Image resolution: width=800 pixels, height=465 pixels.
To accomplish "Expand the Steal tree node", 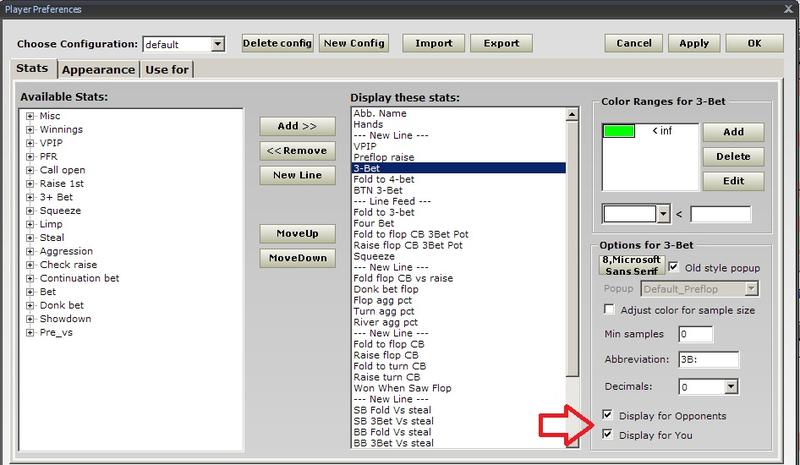I will pos(30,238).
